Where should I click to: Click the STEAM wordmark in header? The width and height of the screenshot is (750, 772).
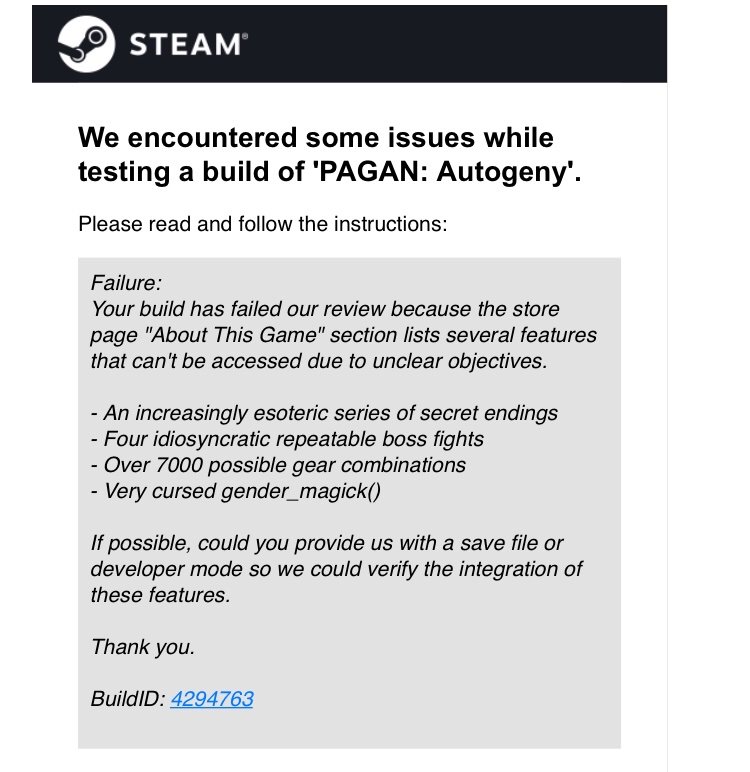point(189,44)
